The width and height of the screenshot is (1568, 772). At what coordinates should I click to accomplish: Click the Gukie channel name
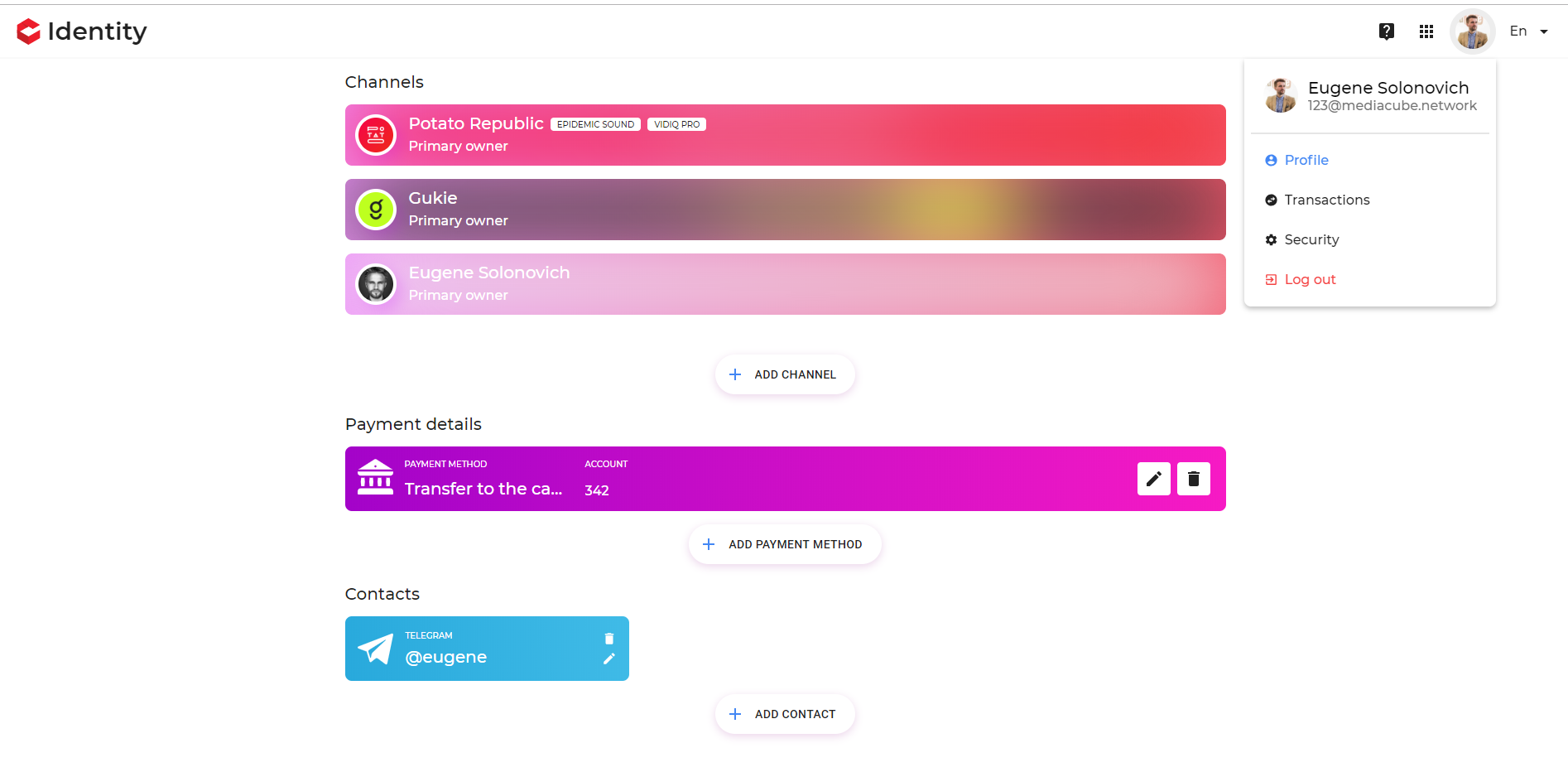click(433, 198)
